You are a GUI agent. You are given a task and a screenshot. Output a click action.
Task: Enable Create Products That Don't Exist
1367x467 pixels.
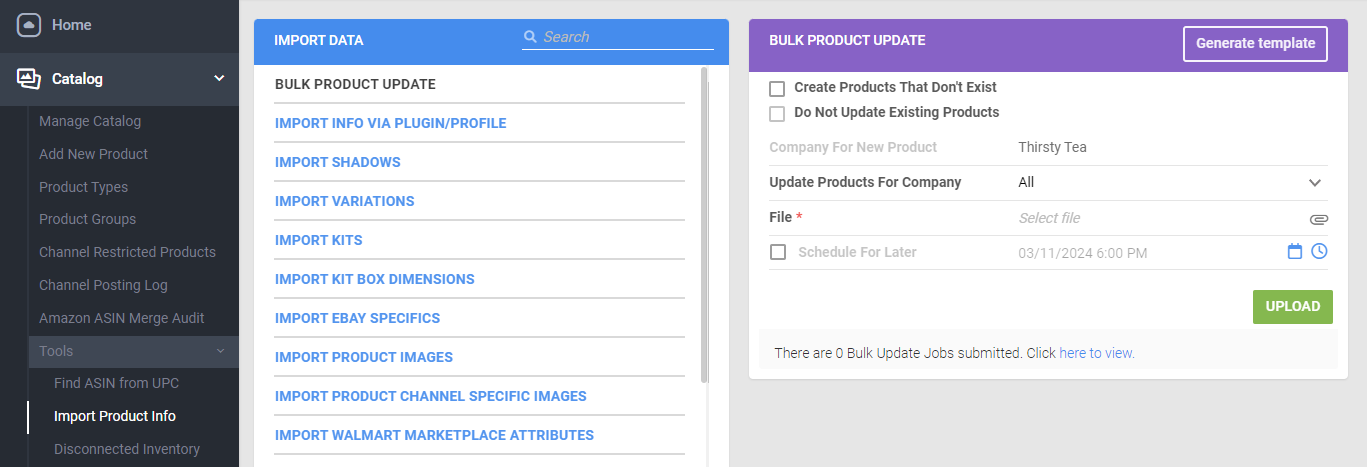click(x=777, y=89)
